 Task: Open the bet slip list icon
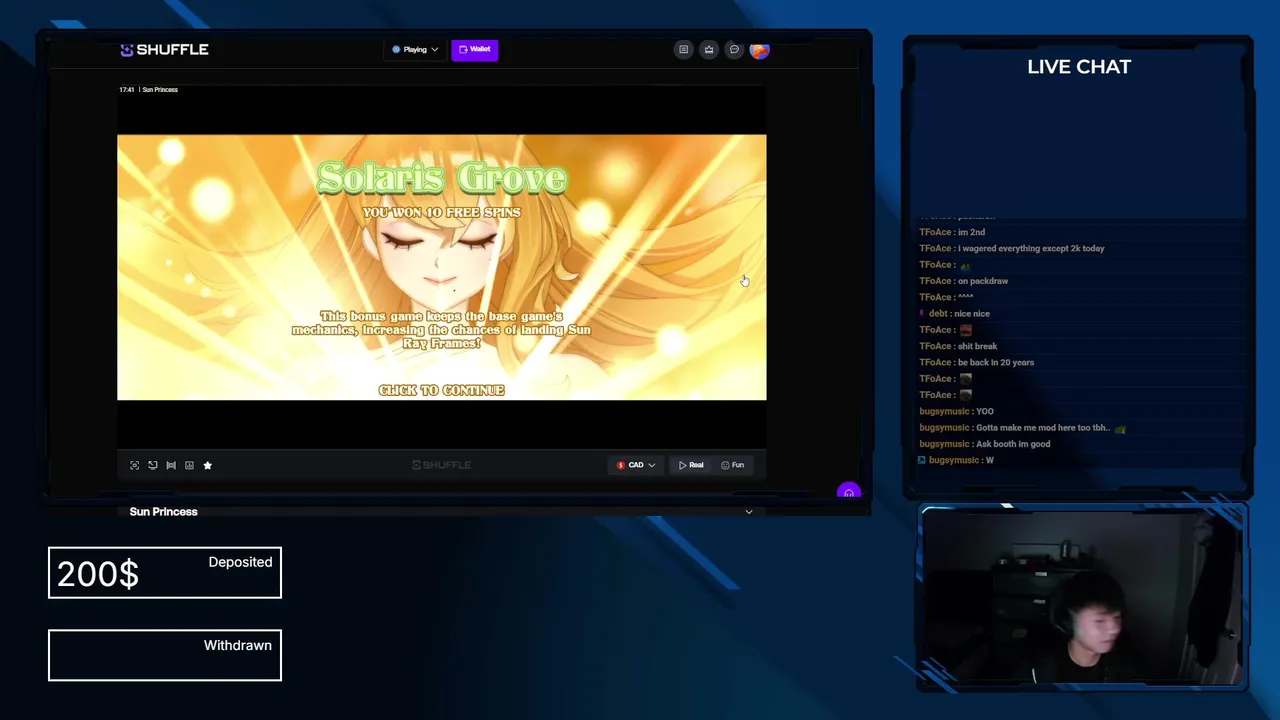click(684, 49)
